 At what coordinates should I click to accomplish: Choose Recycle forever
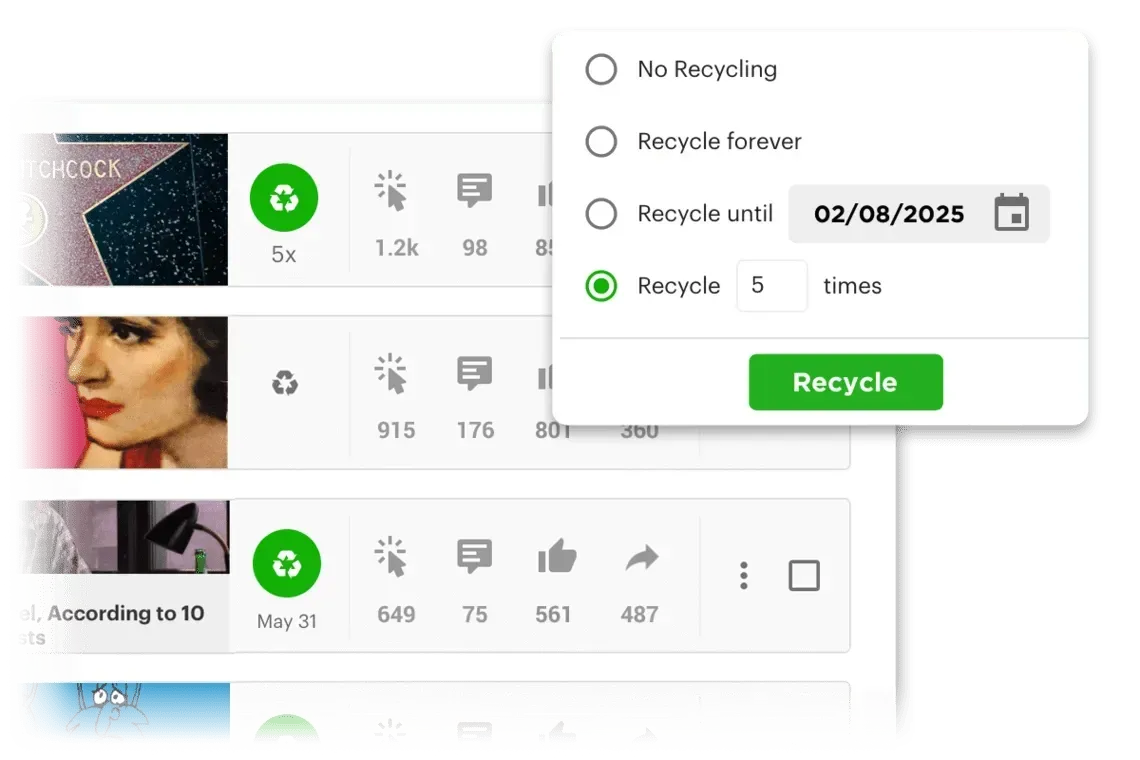point(601,141)
